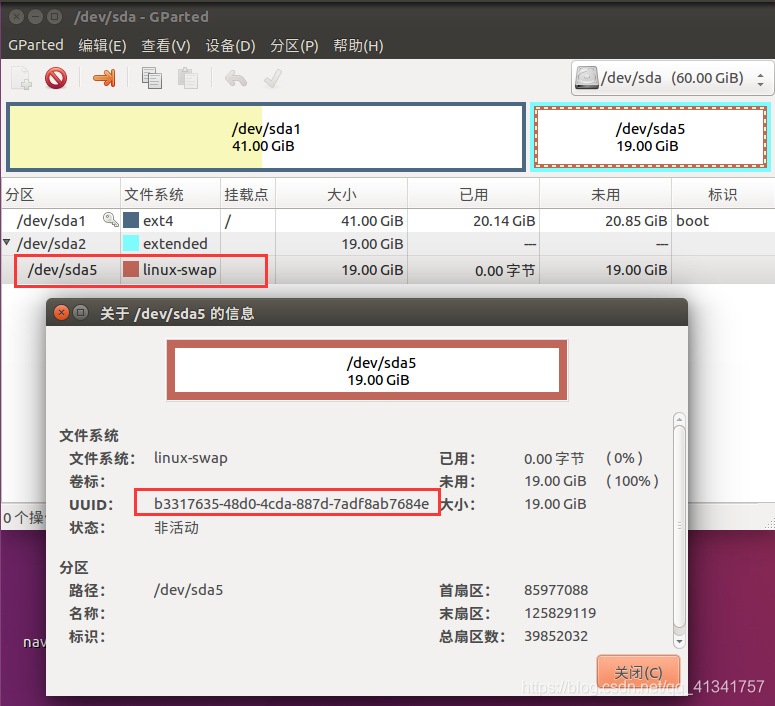The width and height of the screenshot is (775, 706).
Task: Select the /dev/sda5 partition row
Action: click(388, 270)
